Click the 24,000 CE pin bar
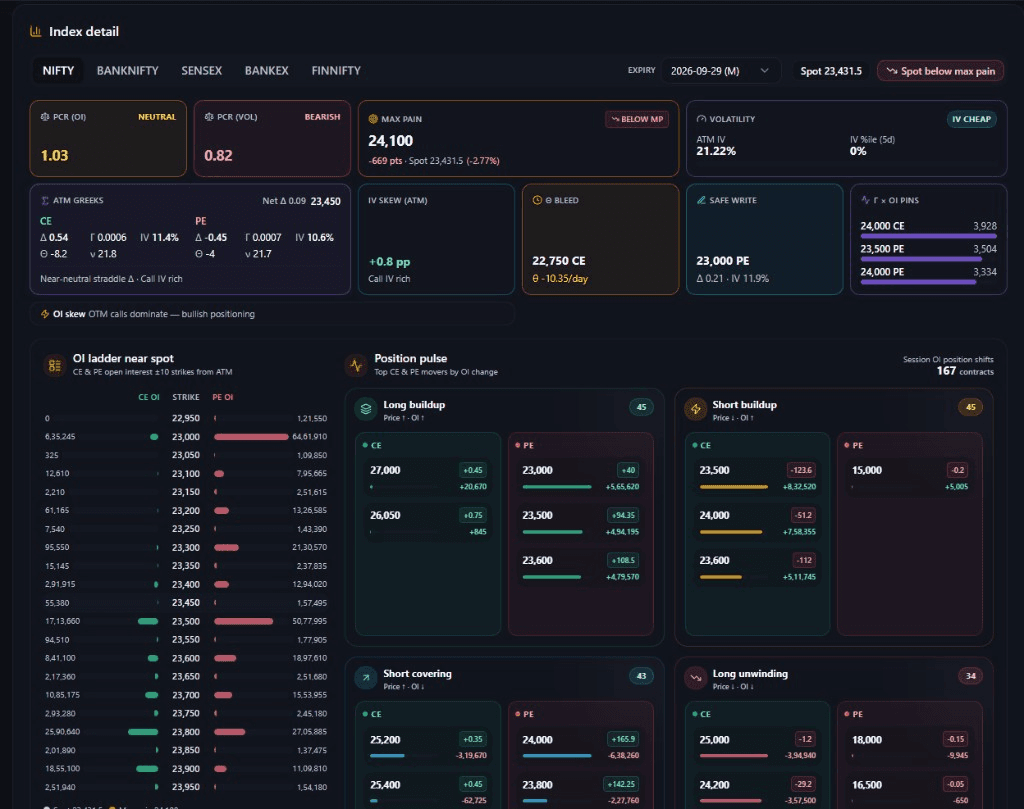This screenshot has height=809, width=1024. tap(928, 236)
